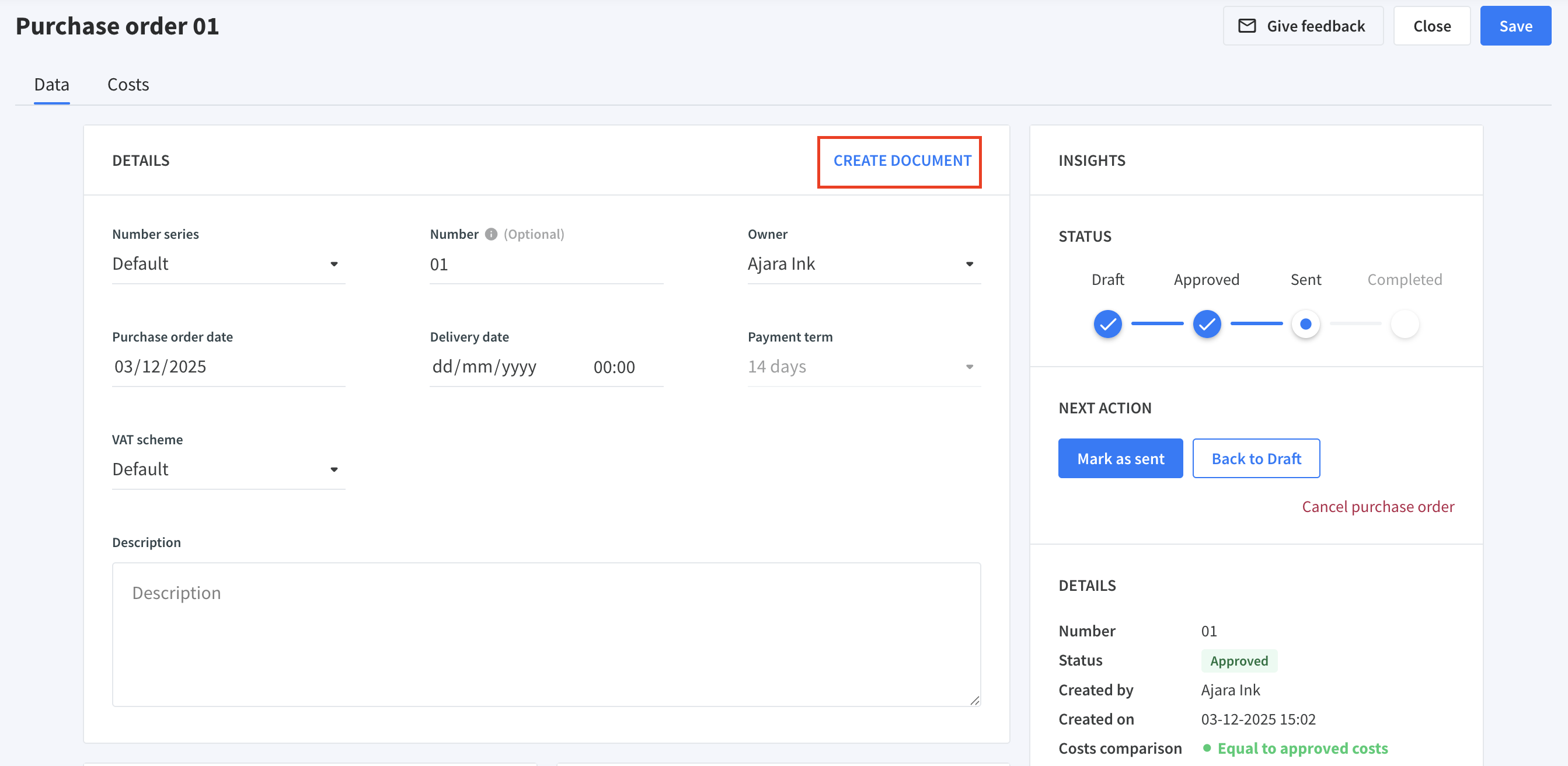Focus the Number input field
The height and width of the screenshot is (766, 1568).
coord(546,264)
